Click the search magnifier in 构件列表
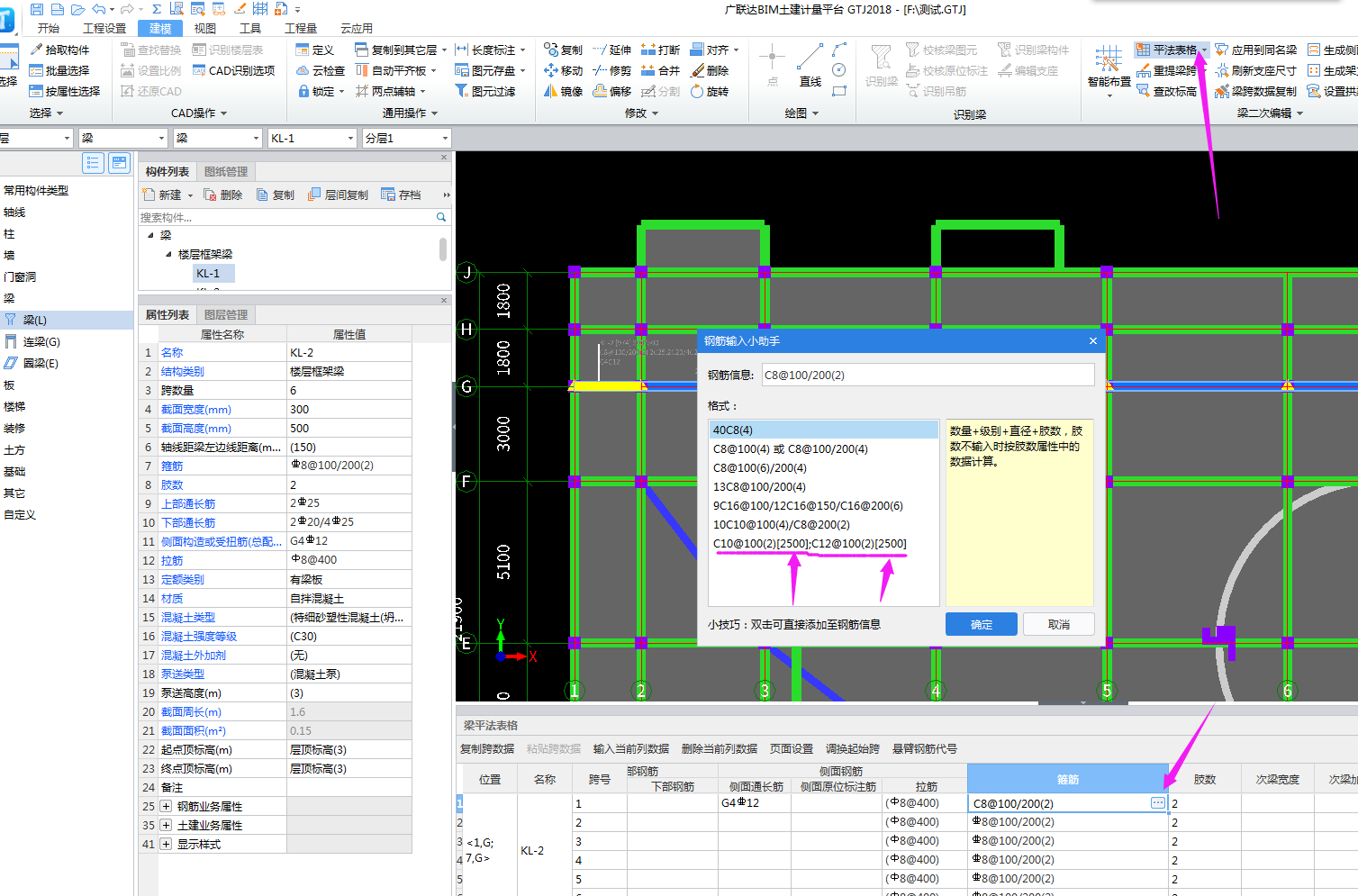The image size is (1358, 896). click(441, 217)
